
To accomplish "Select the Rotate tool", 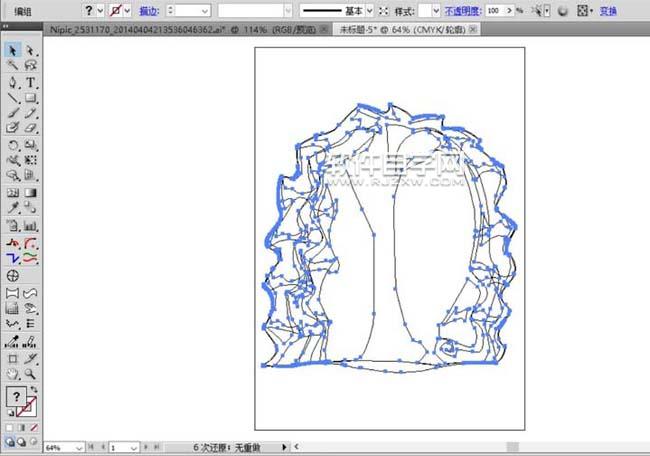I will pos(12,145).
